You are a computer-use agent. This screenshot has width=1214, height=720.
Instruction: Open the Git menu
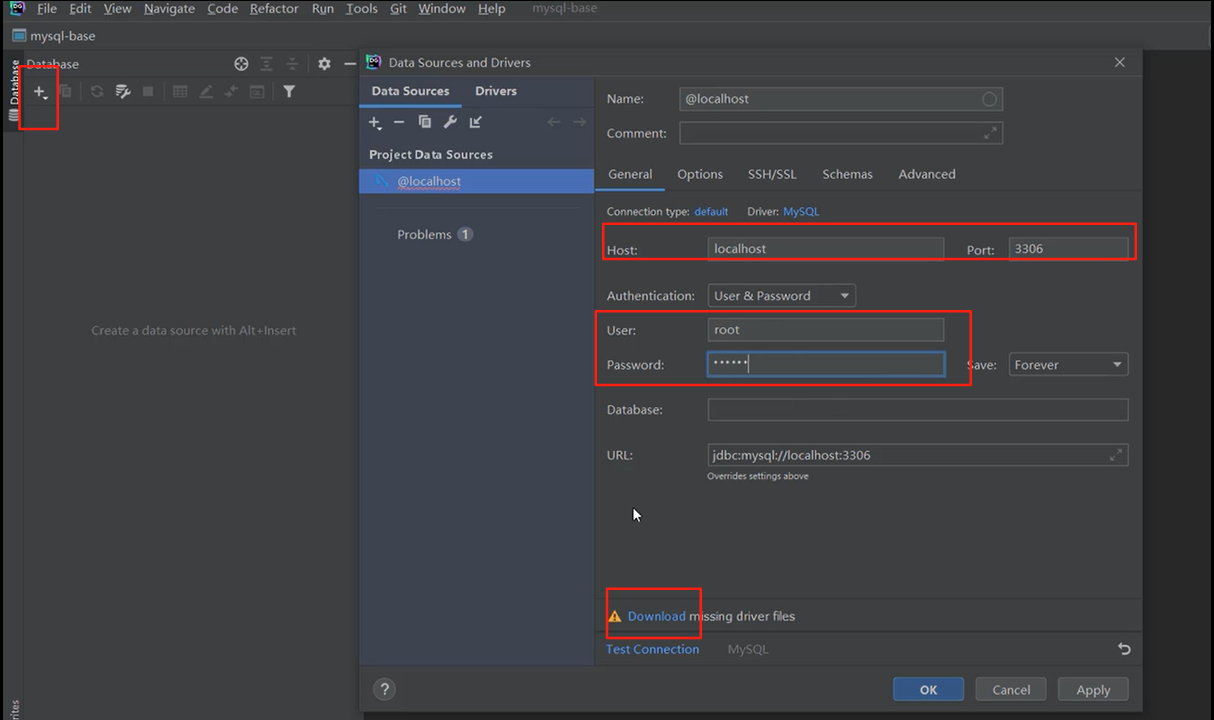[x=398, y=9]
